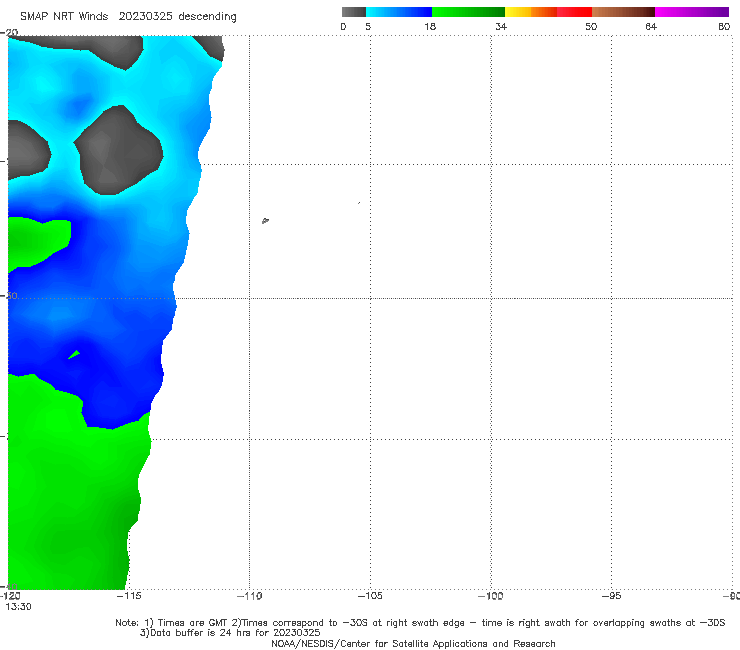Click the large central gray low-wind patch
This screenshot has width=740, height=650.
pos(118,150)
